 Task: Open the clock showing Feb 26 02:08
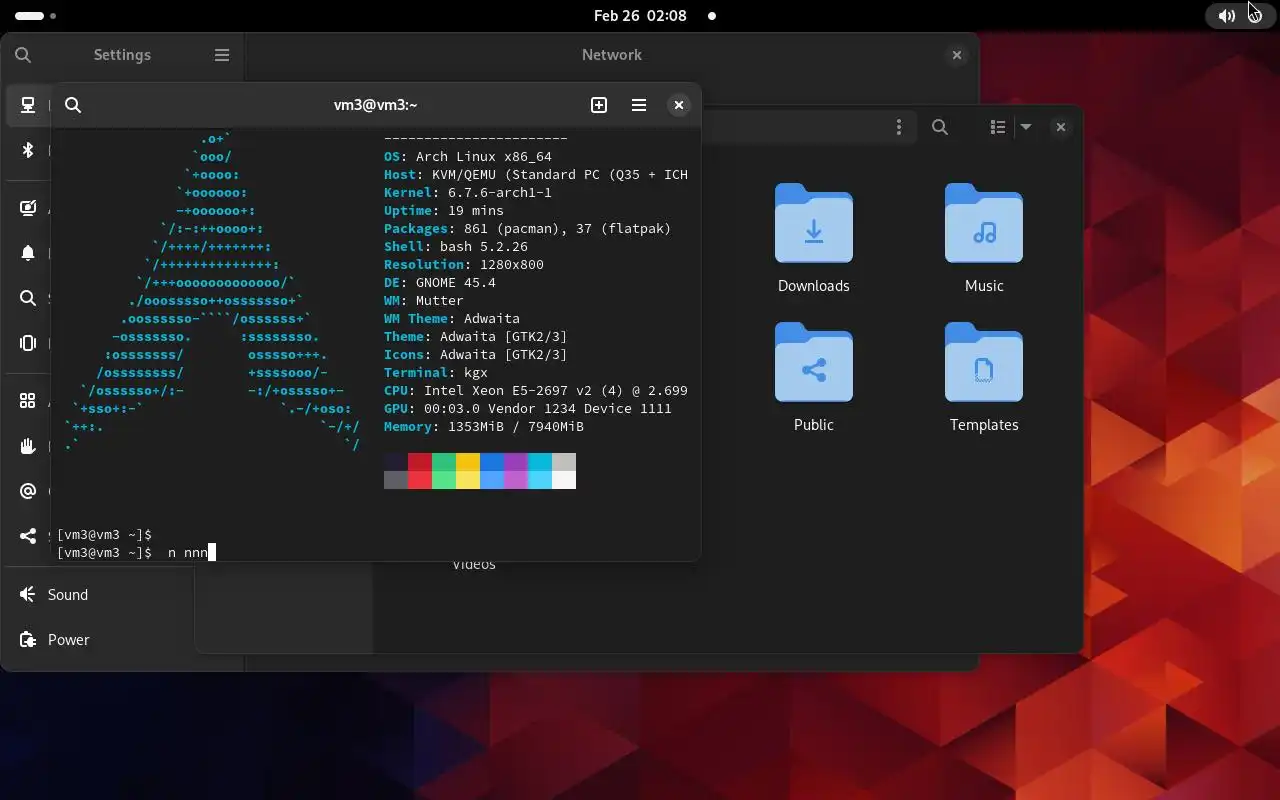640,16
